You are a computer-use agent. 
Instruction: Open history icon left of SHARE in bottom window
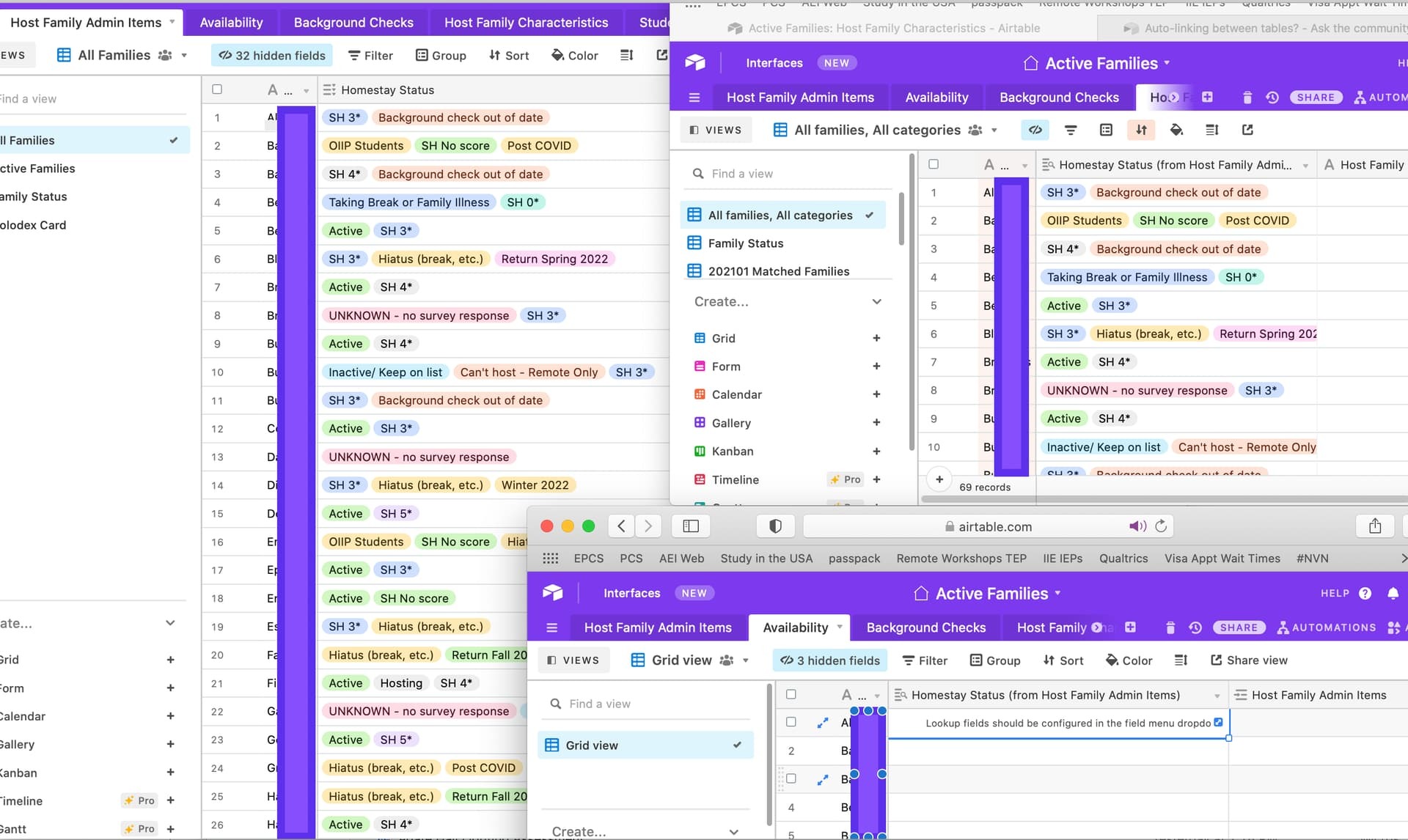(x=1195, y=627)
